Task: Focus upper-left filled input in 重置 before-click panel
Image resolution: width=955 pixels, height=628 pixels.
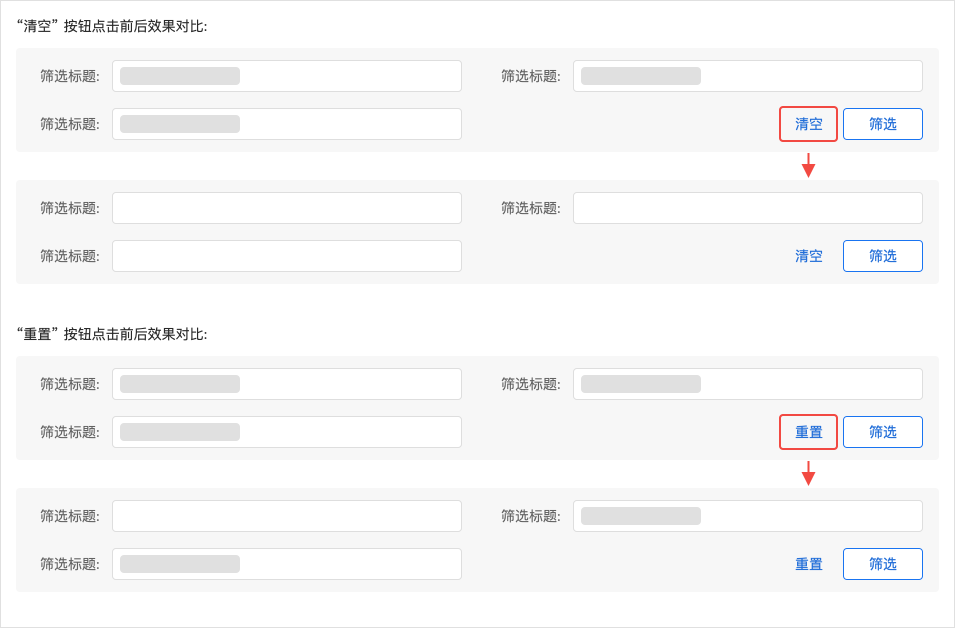Action: (286, 384)
